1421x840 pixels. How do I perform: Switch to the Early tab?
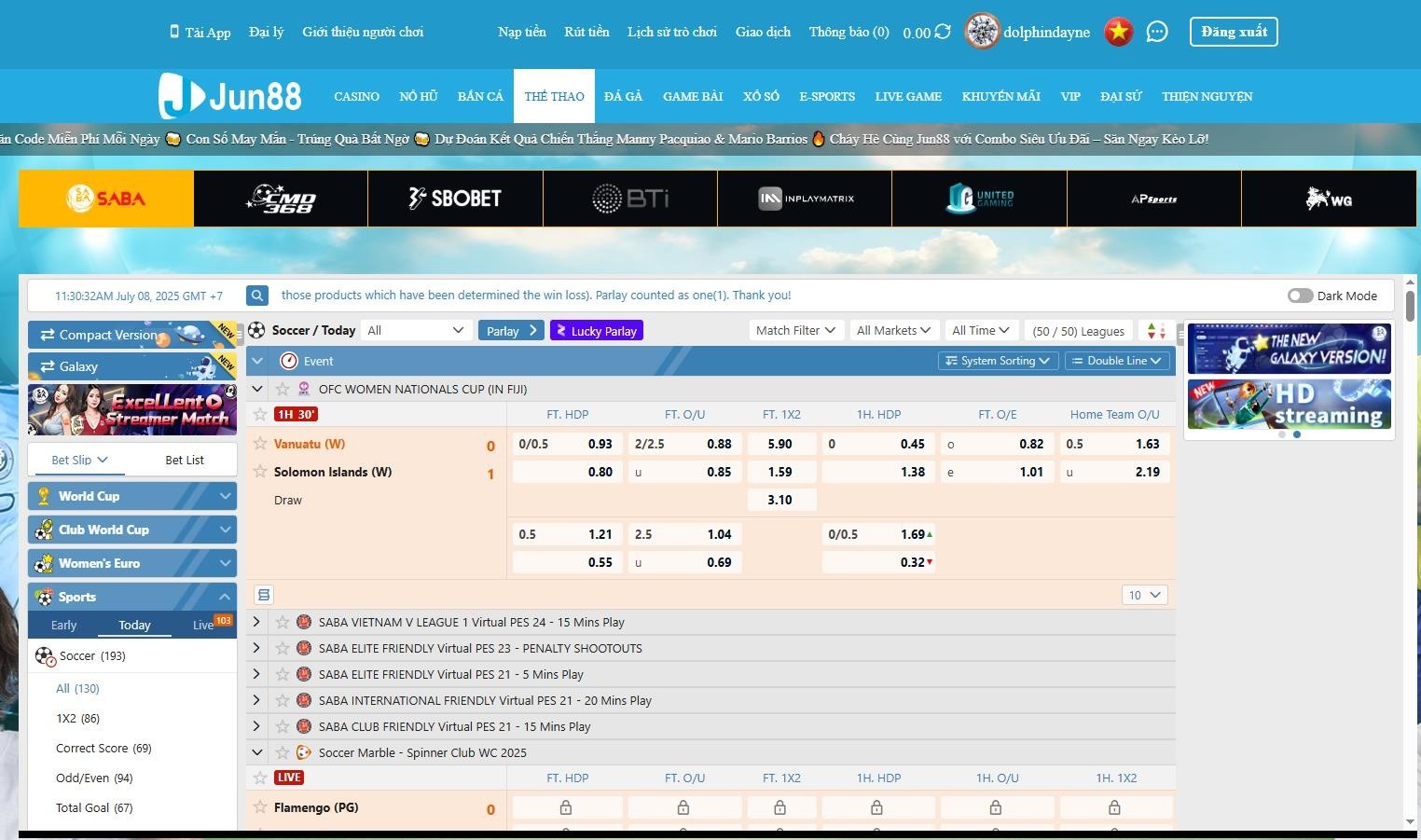tap(64, 626)
